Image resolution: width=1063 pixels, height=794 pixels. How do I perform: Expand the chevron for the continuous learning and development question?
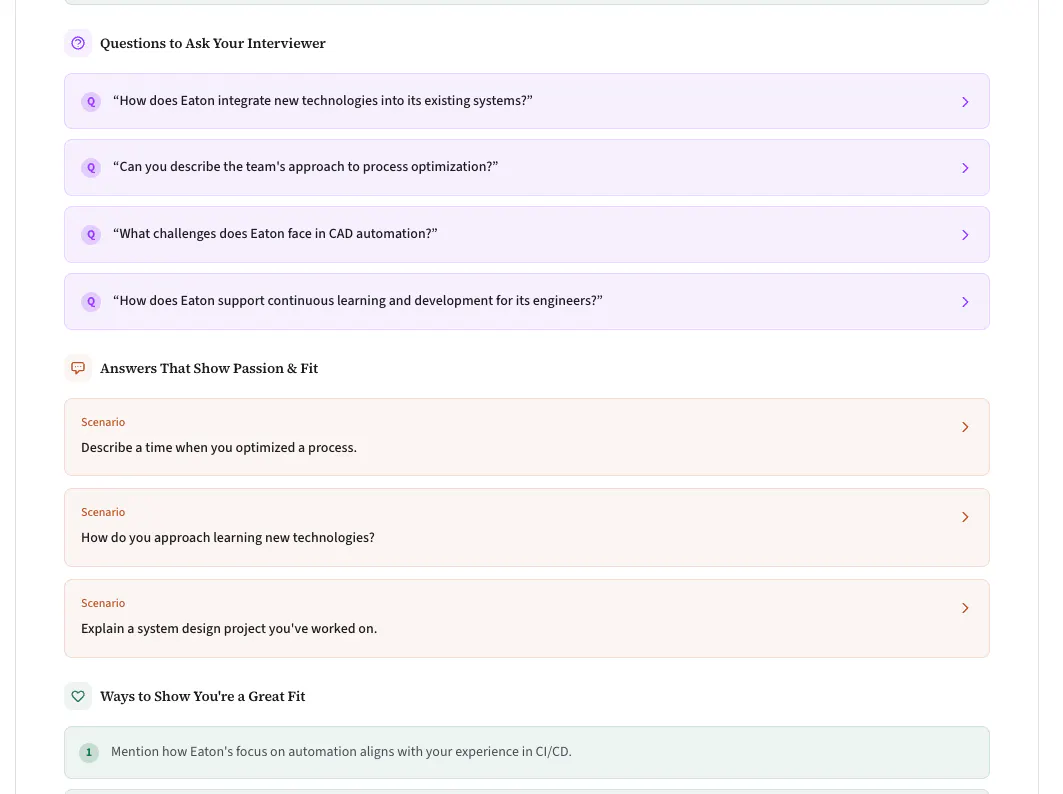965,302
